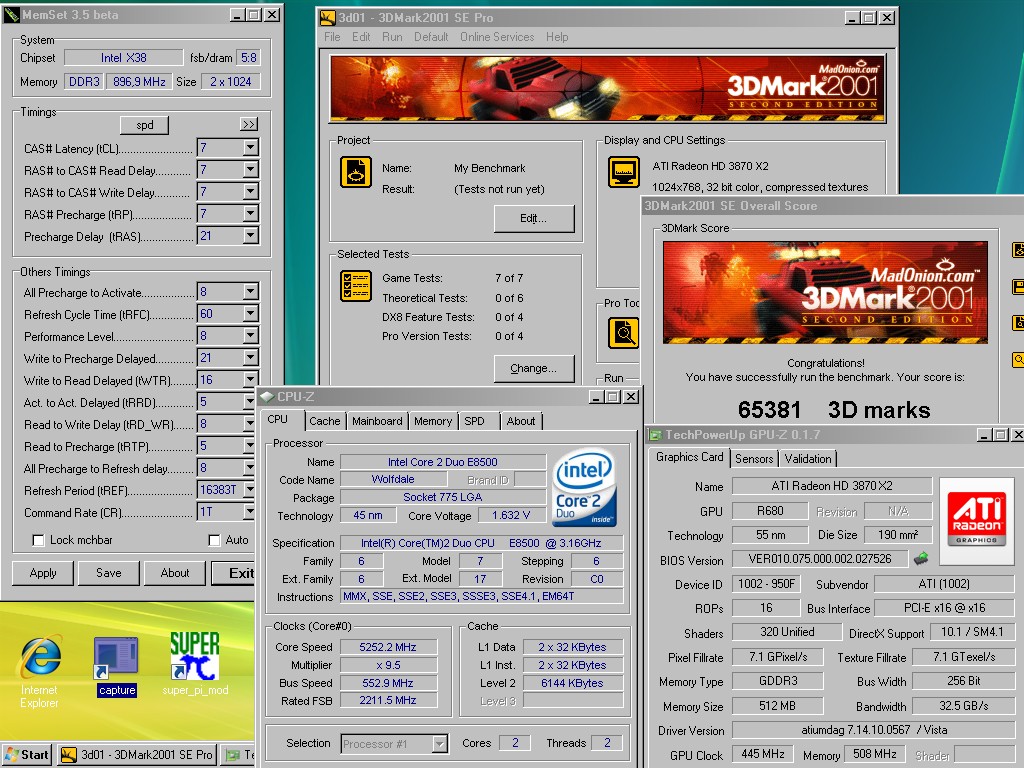Image resolution: width=1024 pixels, height=768 pixels.
Task: Open Performance Level dropdown
Action: click(x=251, y=336)
